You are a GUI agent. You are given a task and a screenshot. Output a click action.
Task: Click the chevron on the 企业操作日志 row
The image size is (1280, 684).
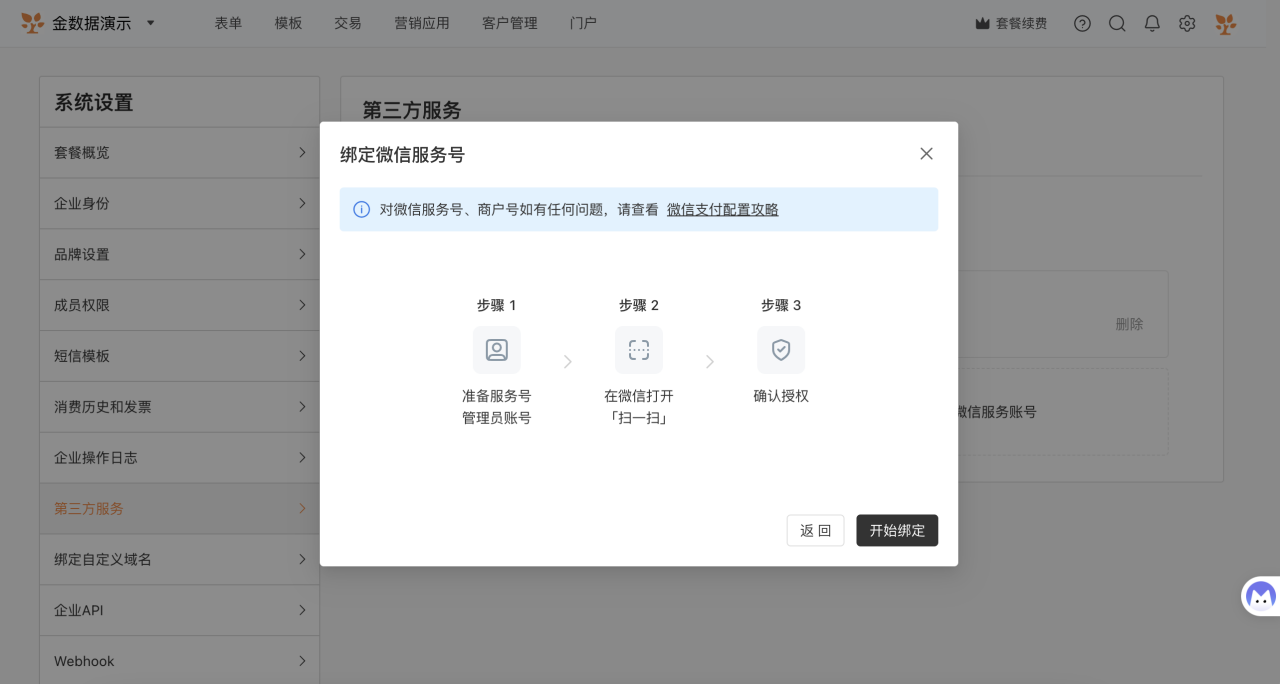[302, 457]
